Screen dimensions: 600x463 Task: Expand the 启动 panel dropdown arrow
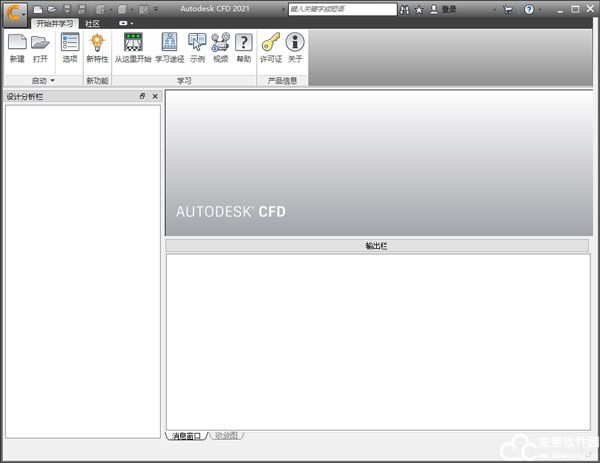pos(52,80)
